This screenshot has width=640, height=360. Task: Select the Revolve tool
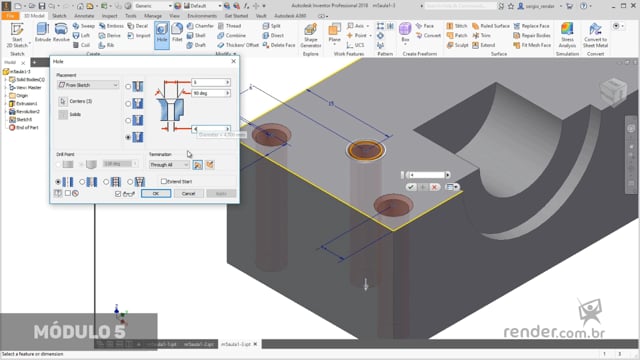point(61,32)
